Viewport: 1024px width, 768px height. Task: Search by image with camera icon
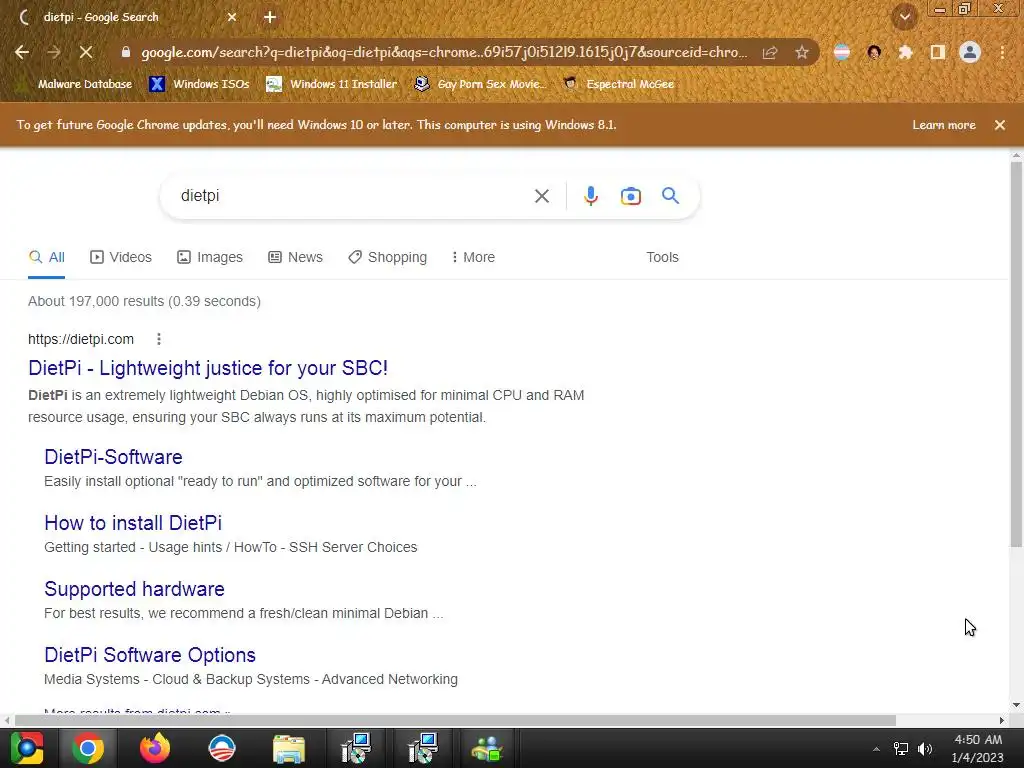tap(631, 196)
